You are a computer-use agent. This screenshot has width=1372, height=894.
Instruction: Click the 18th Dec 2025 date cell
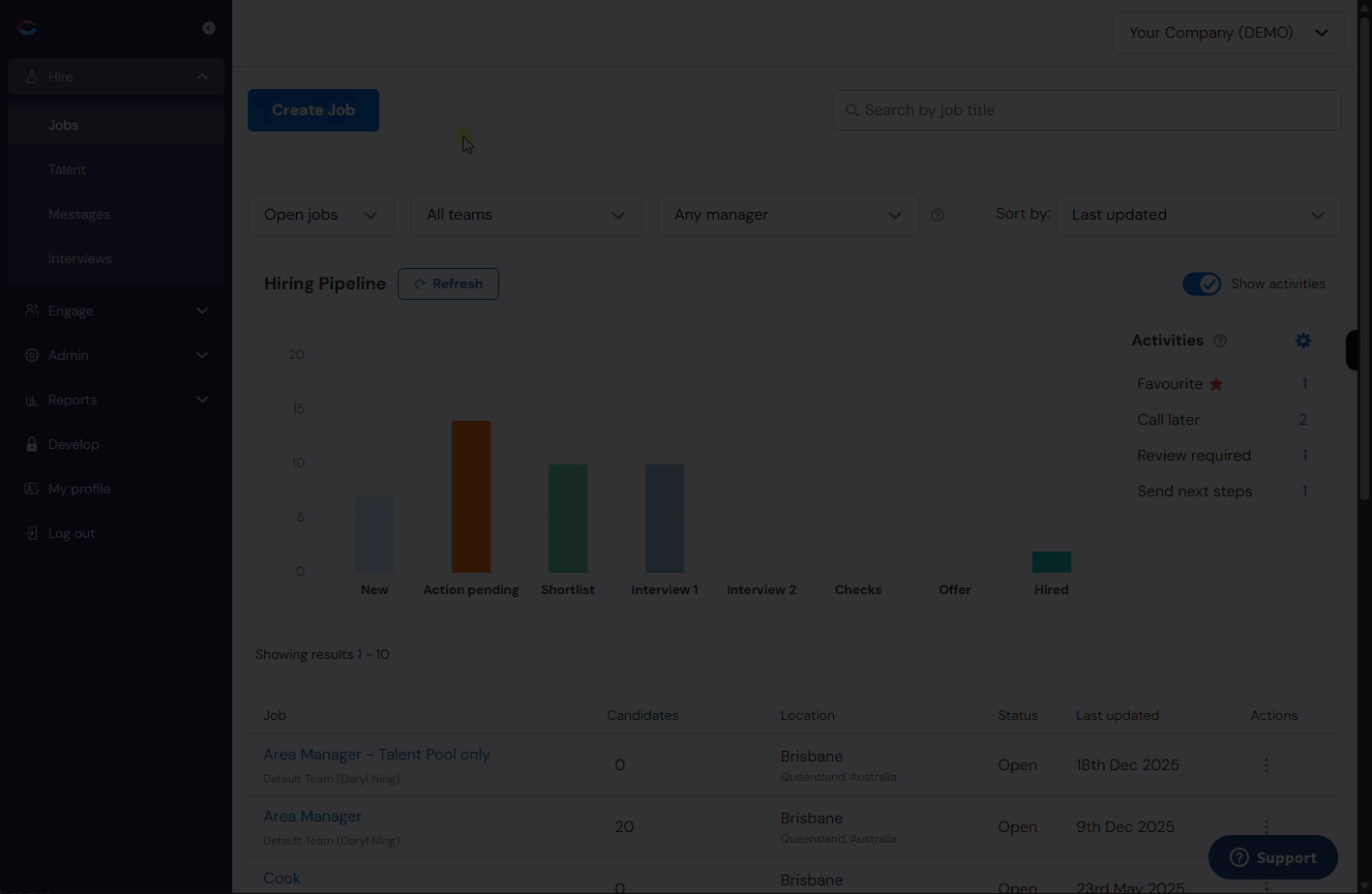coord(1127,765)
